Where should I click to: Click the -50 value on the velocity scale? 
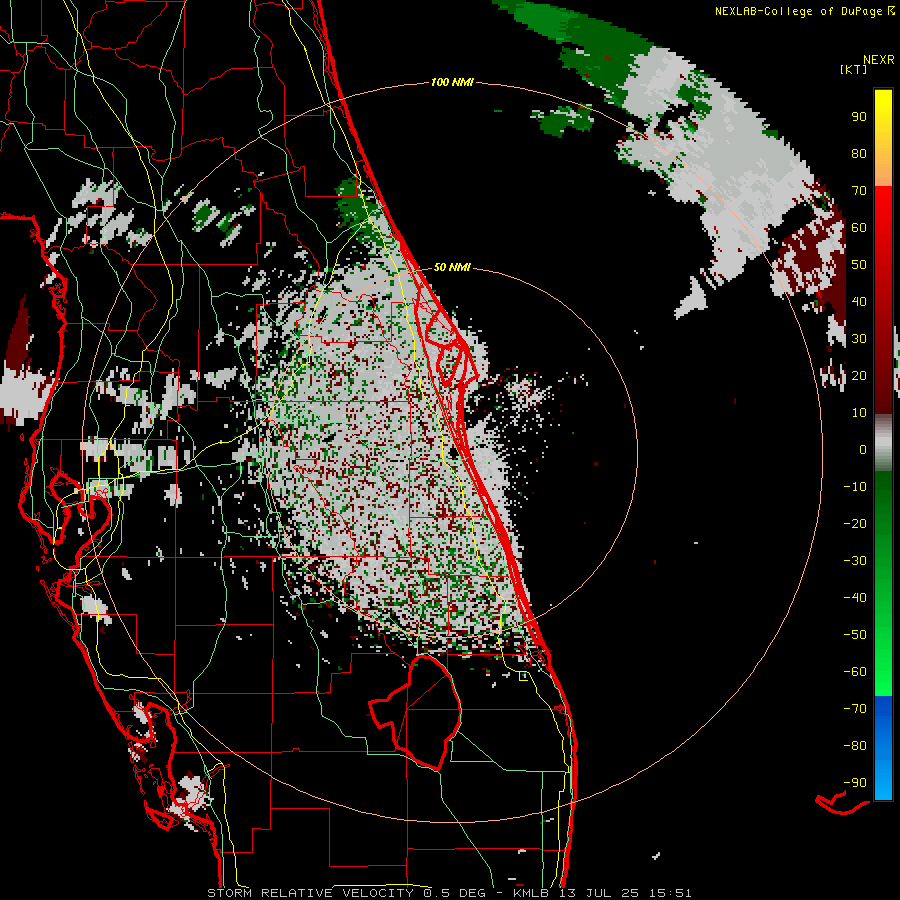point(855,635)
